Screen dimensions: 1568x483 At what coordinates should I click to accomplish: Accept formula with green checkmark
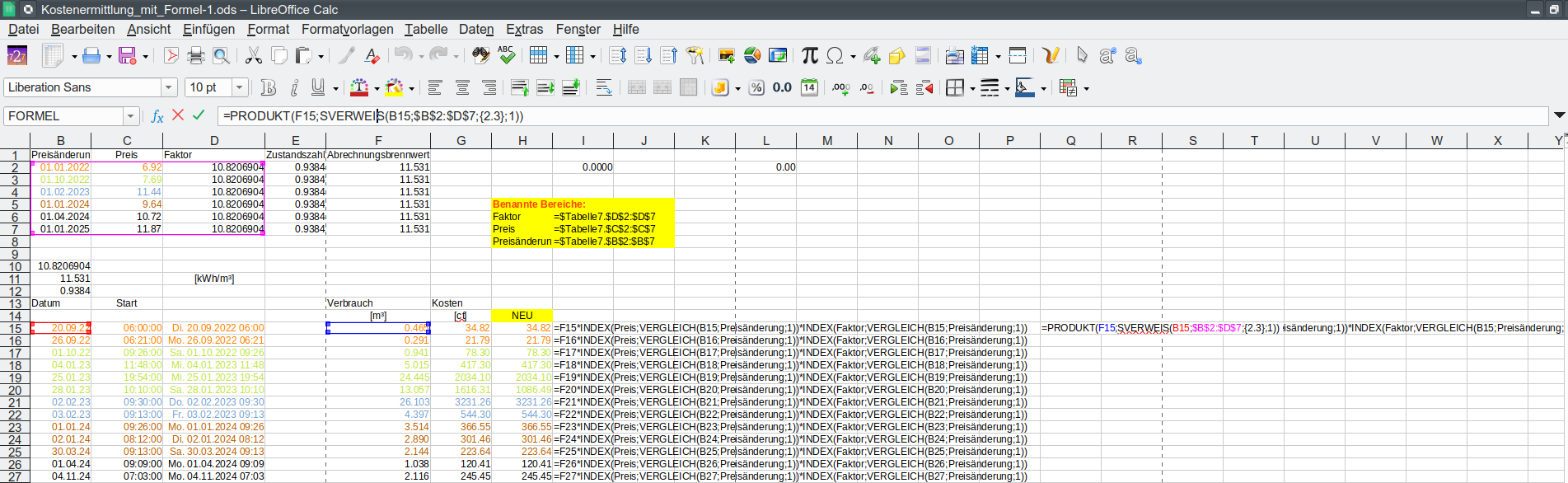click(x=199, y=115)
